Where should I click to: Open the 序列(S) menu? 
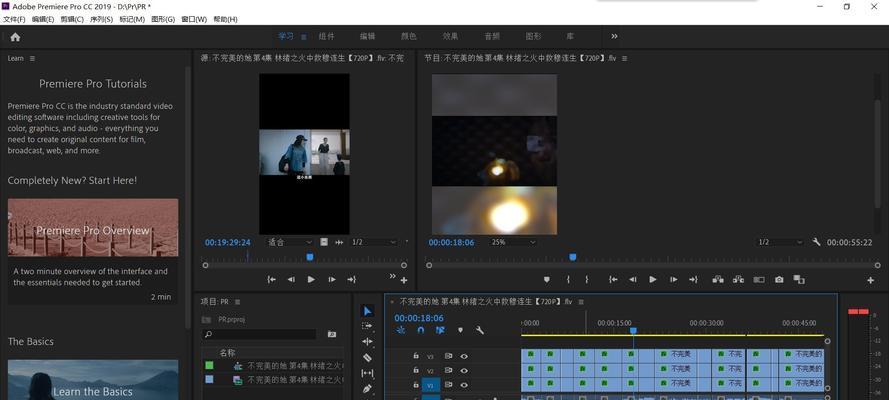click(x=101, y=19)
